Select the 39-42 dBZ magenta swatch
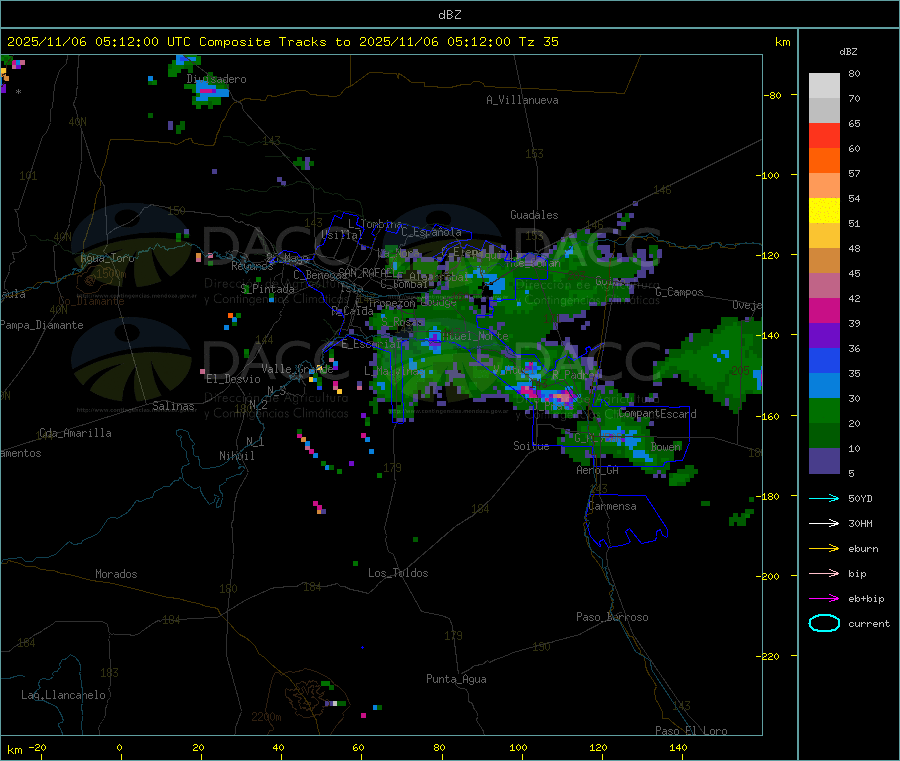The image size is (900, 761). (824, 310)
